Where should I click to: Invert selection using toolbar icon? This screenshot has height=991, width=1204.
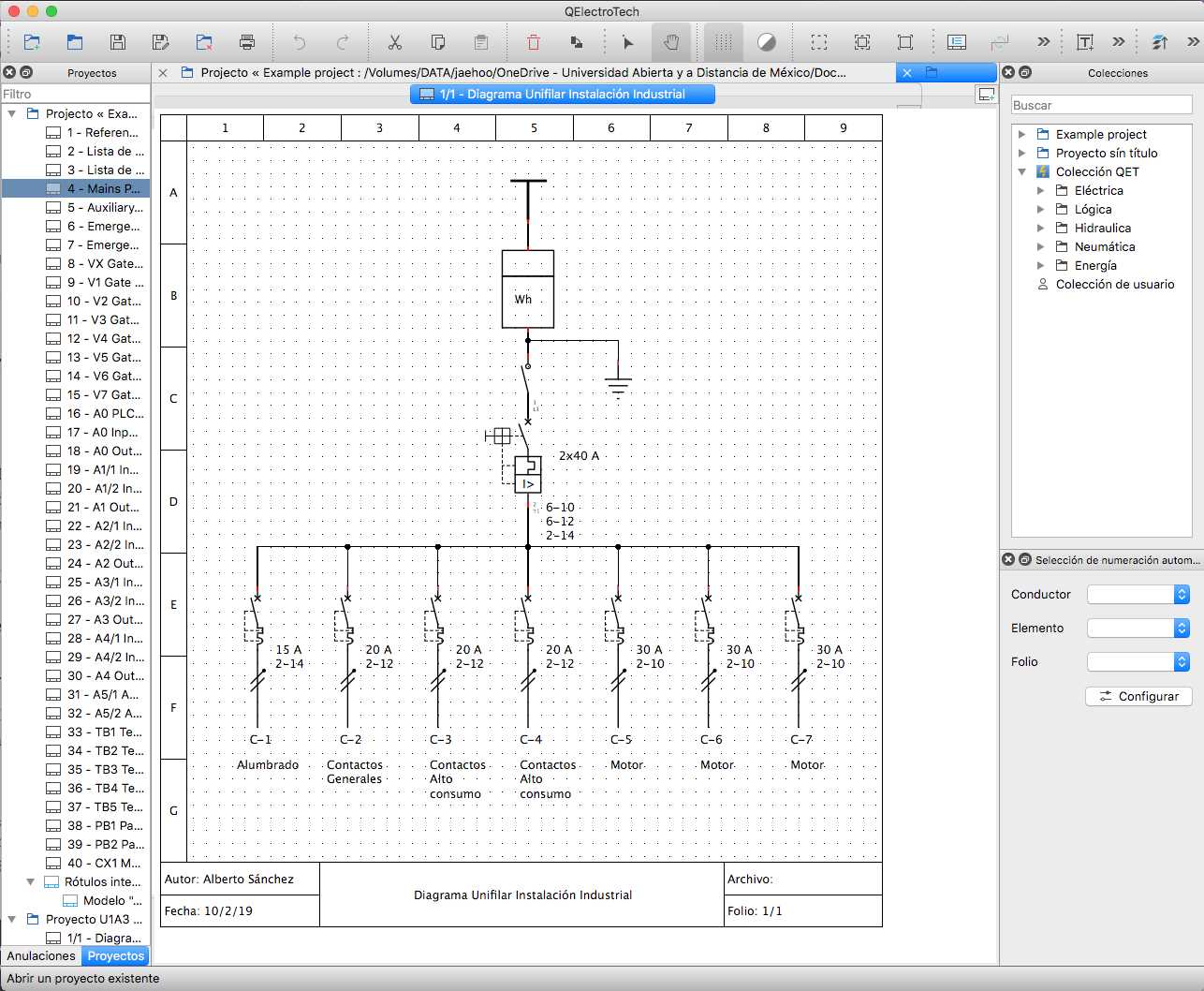(x=905, y=42)
